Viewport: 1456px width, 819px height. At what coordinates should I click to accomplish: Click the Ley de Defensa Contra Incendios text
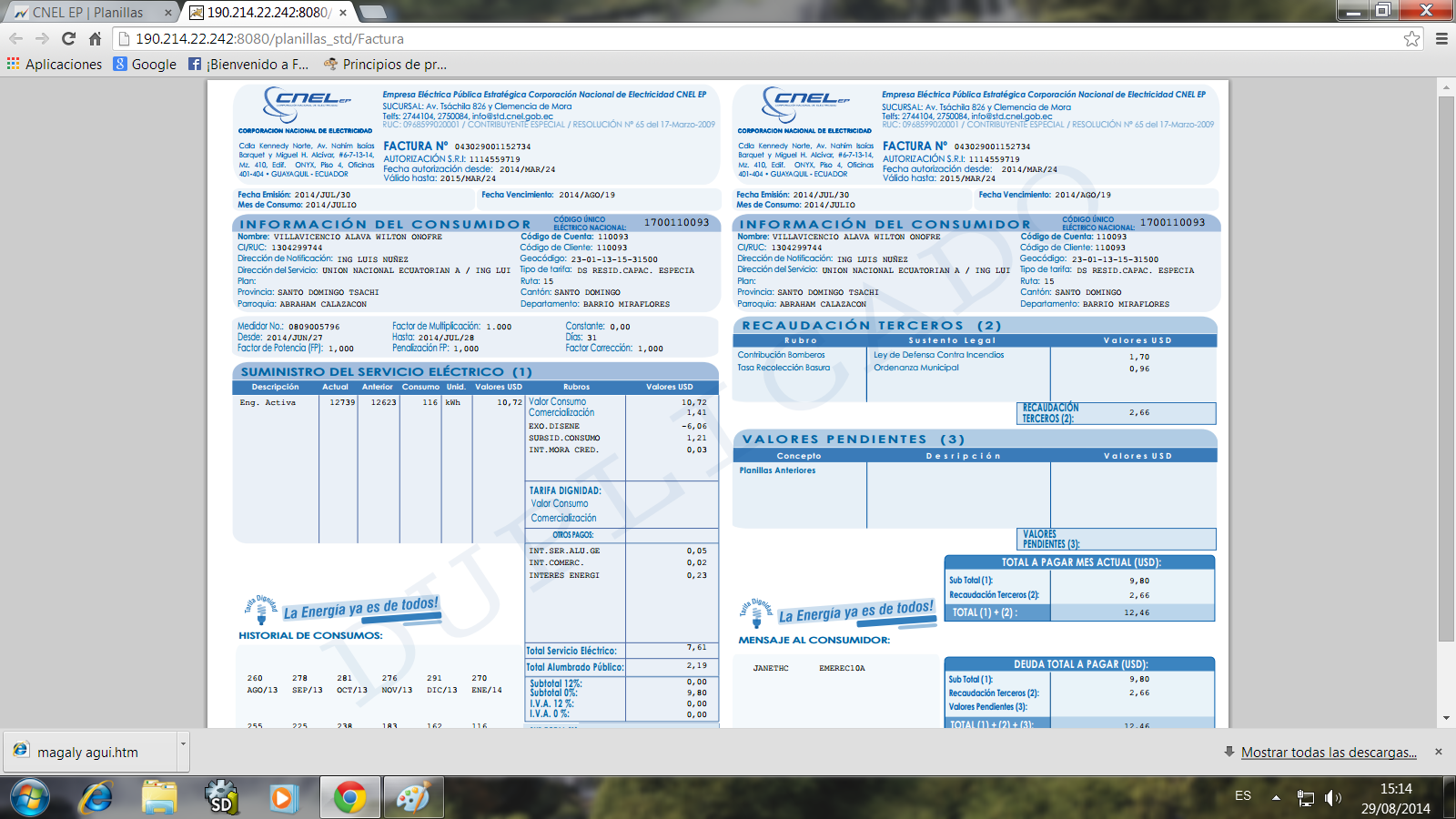939,355
